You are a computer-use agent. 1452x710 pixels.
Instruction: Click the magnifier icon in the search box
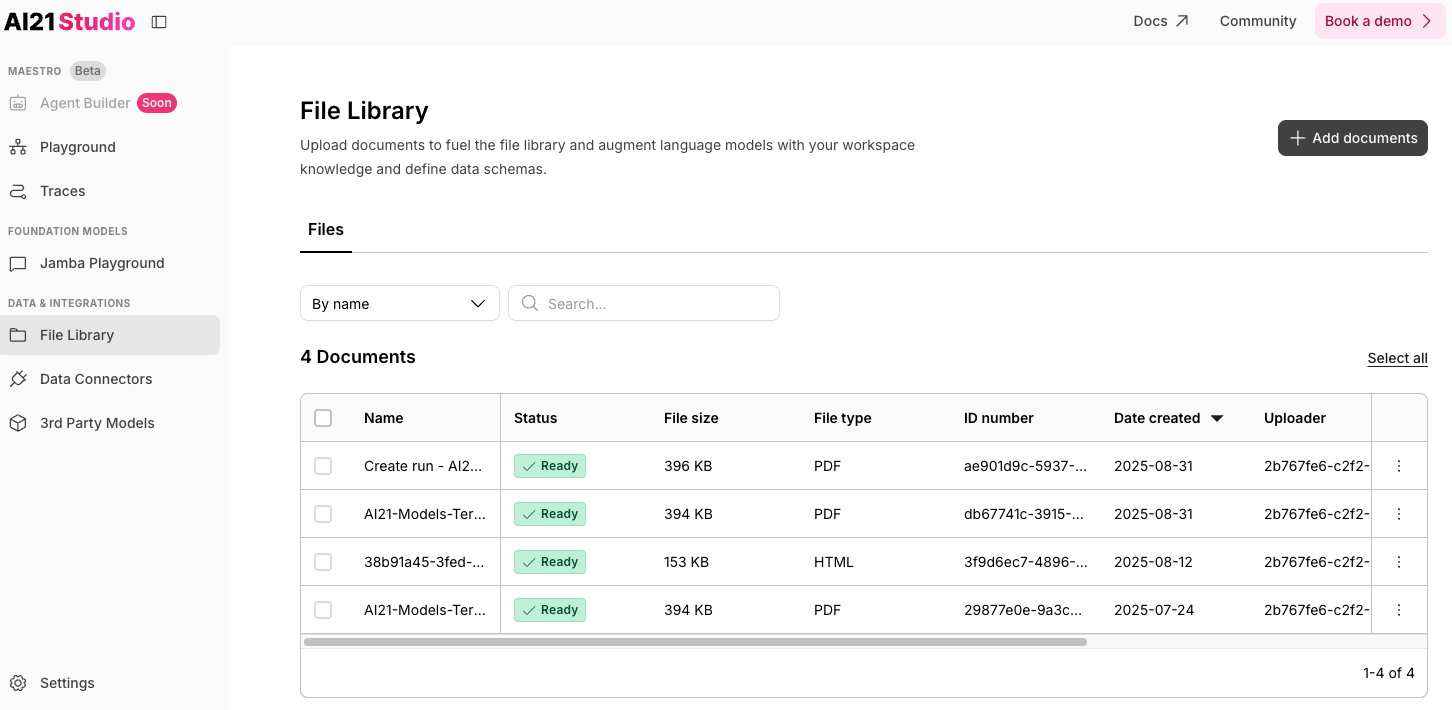(530, 303)
